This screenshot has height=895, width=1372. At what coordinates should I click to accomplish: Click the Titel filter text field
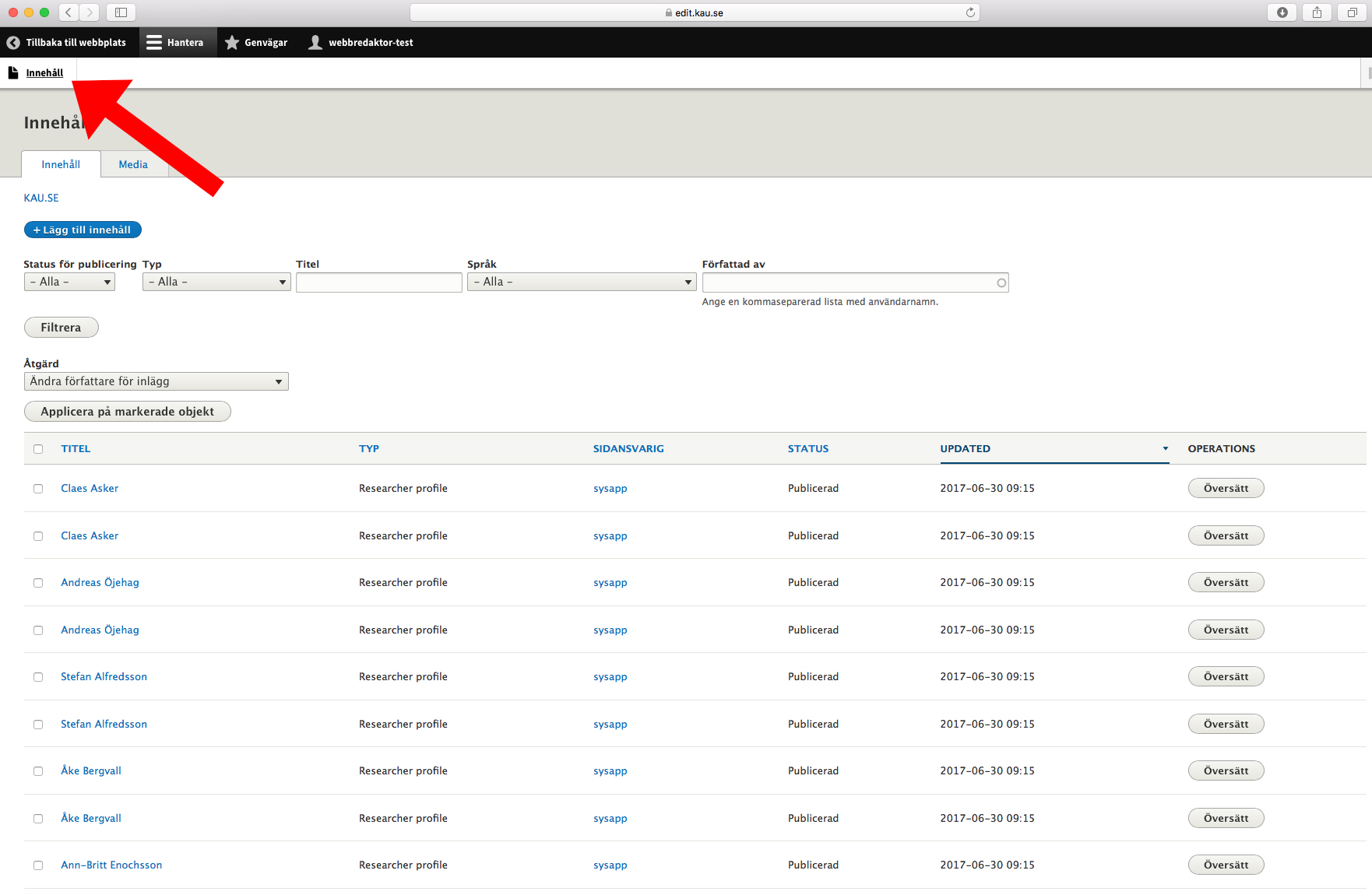point(378,283)
